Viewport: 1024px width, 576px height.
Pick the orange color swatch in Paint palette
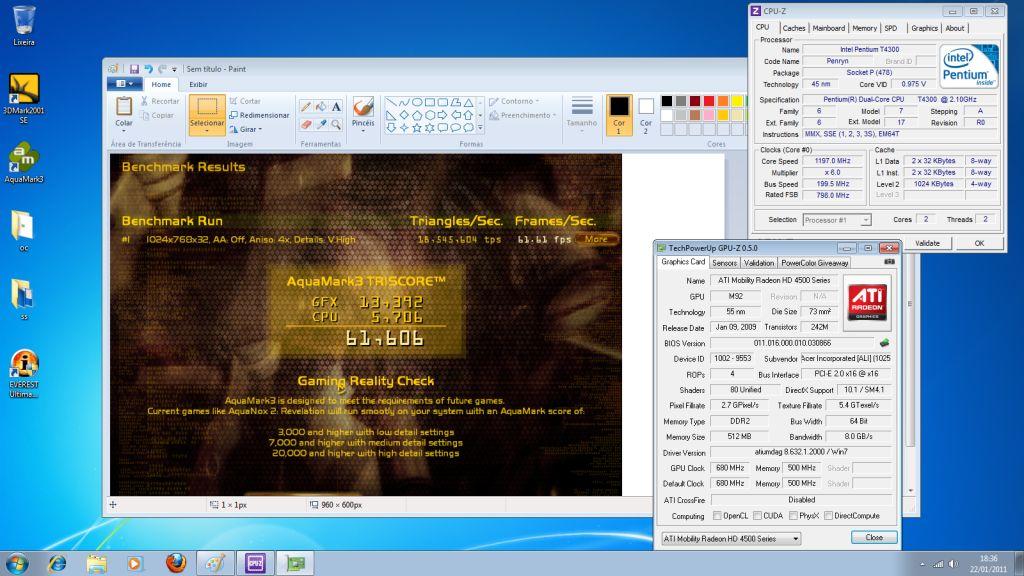coord(723,101)
